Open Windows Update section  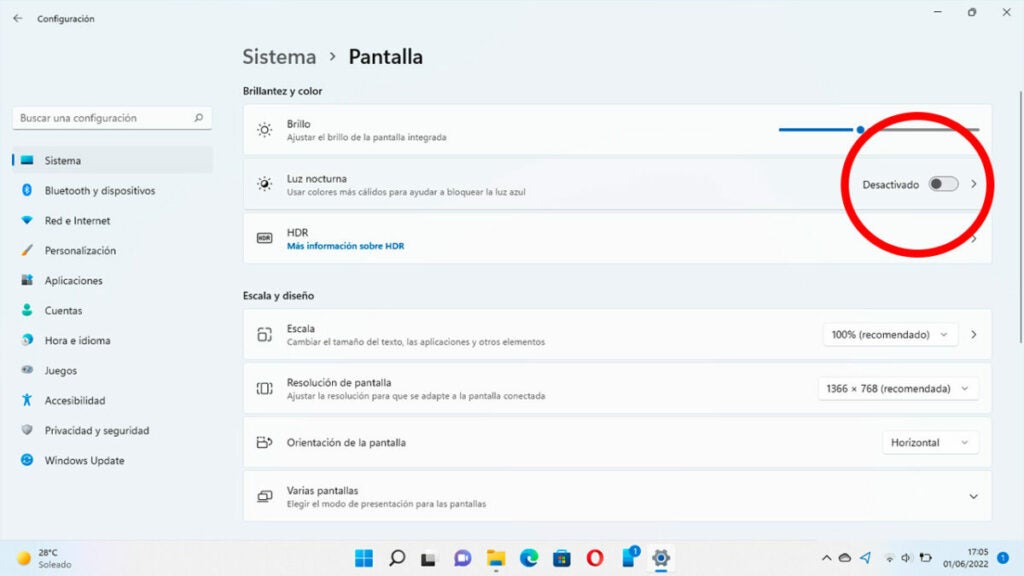(84, 461)
